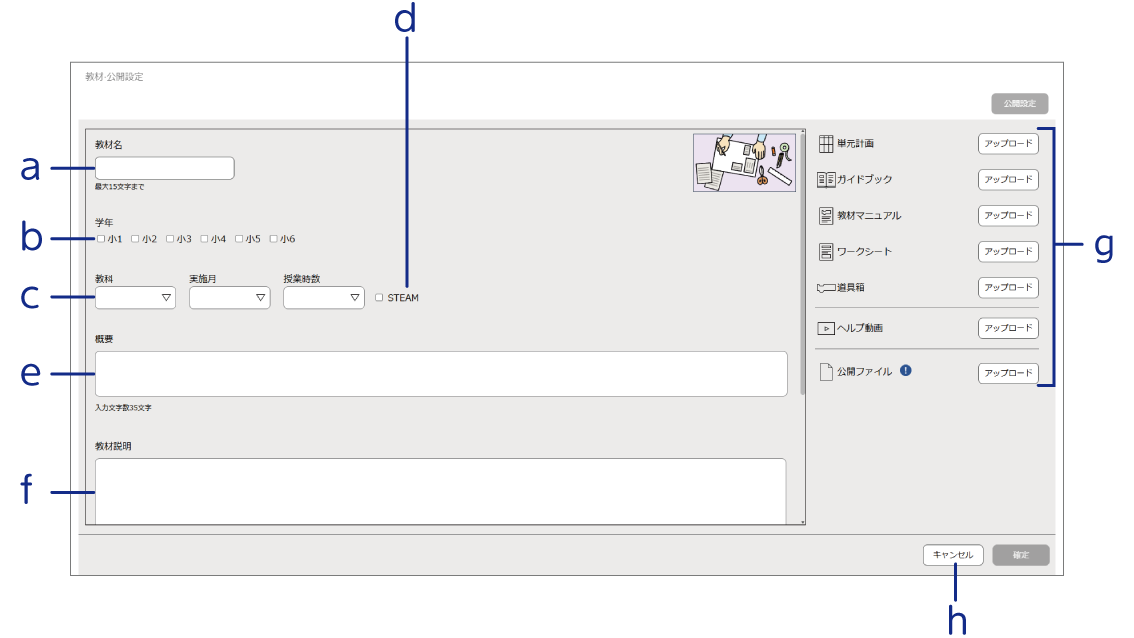Click the 公開設定 button at top right
1134x638 pixels.
pos(1019,103)
